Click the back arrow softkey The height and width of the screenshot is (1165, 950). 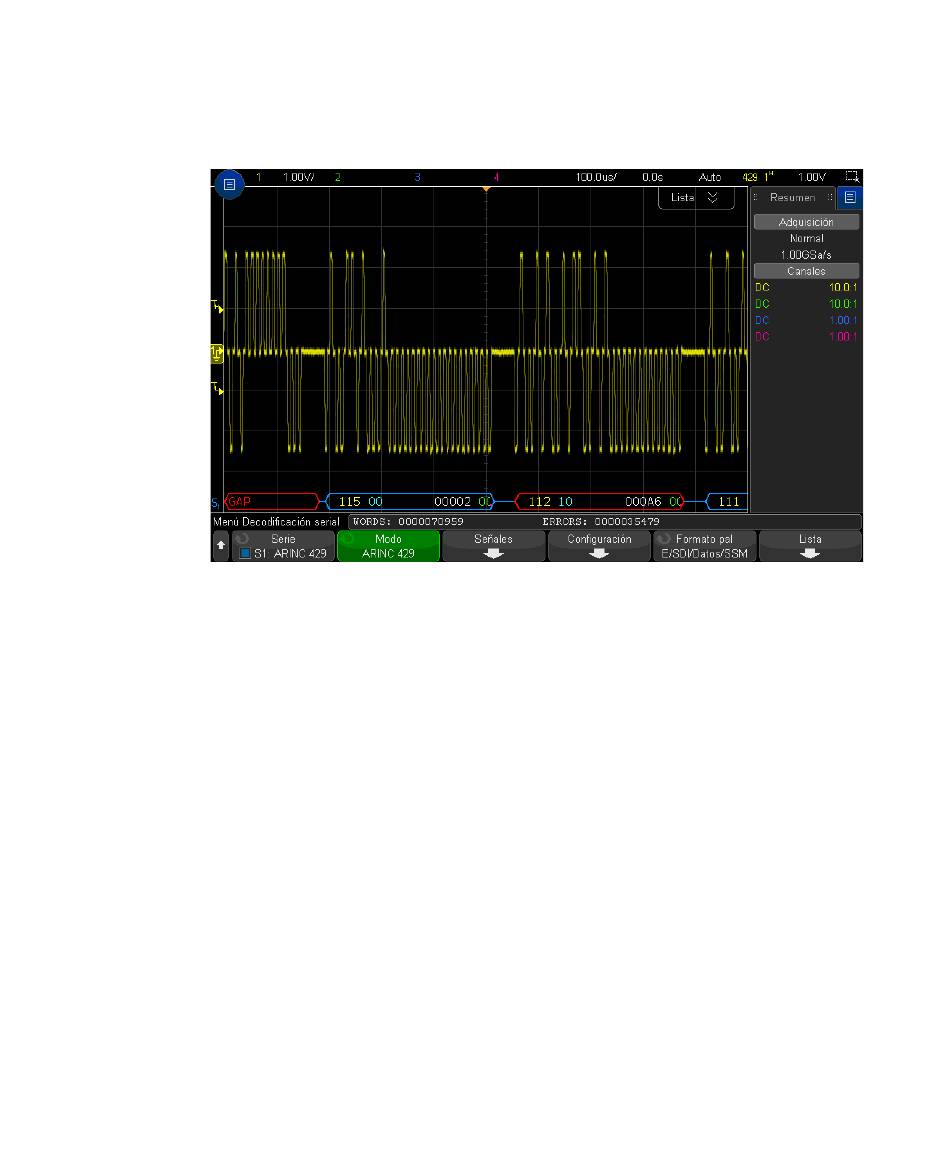(x=221, y=545)
